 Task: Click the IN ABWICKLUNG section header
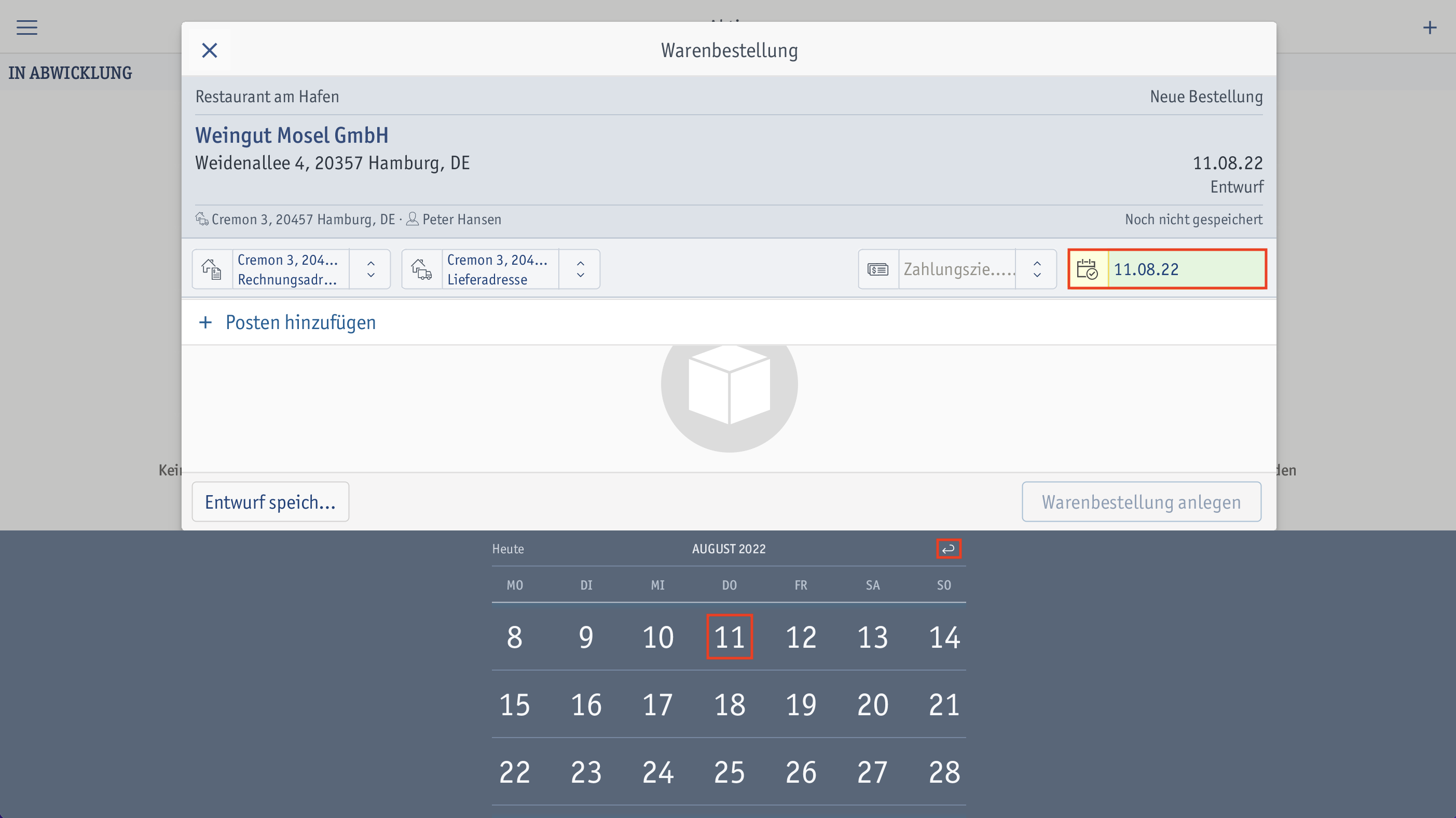click(70, 72)
